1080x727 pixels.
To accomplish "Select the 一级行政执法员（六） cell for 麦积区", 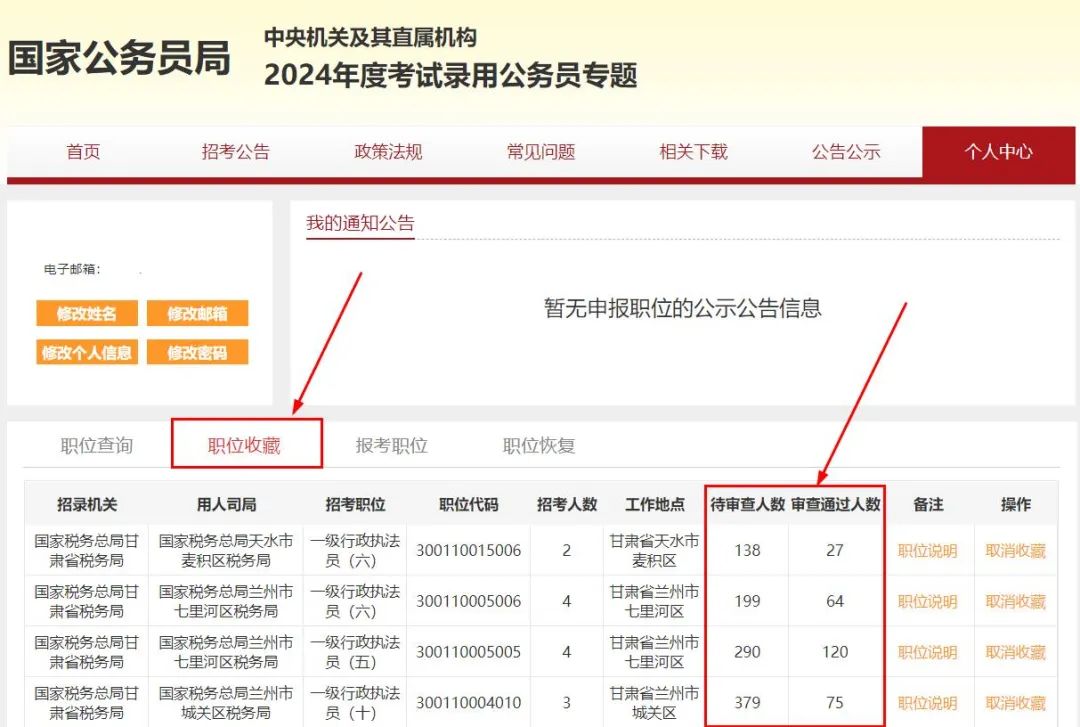I will coord(355,551).
